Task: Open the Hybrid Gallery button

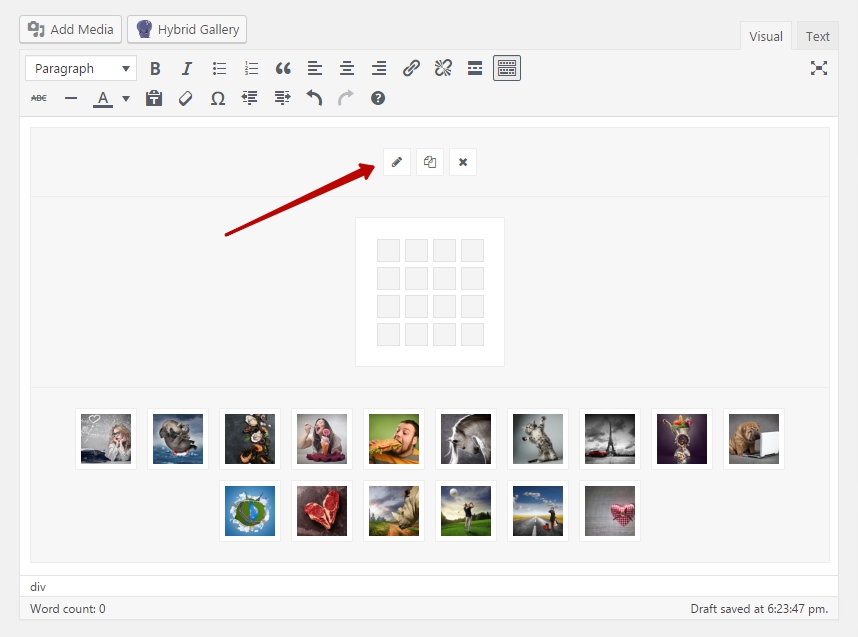Action: [x=187, y=30]
